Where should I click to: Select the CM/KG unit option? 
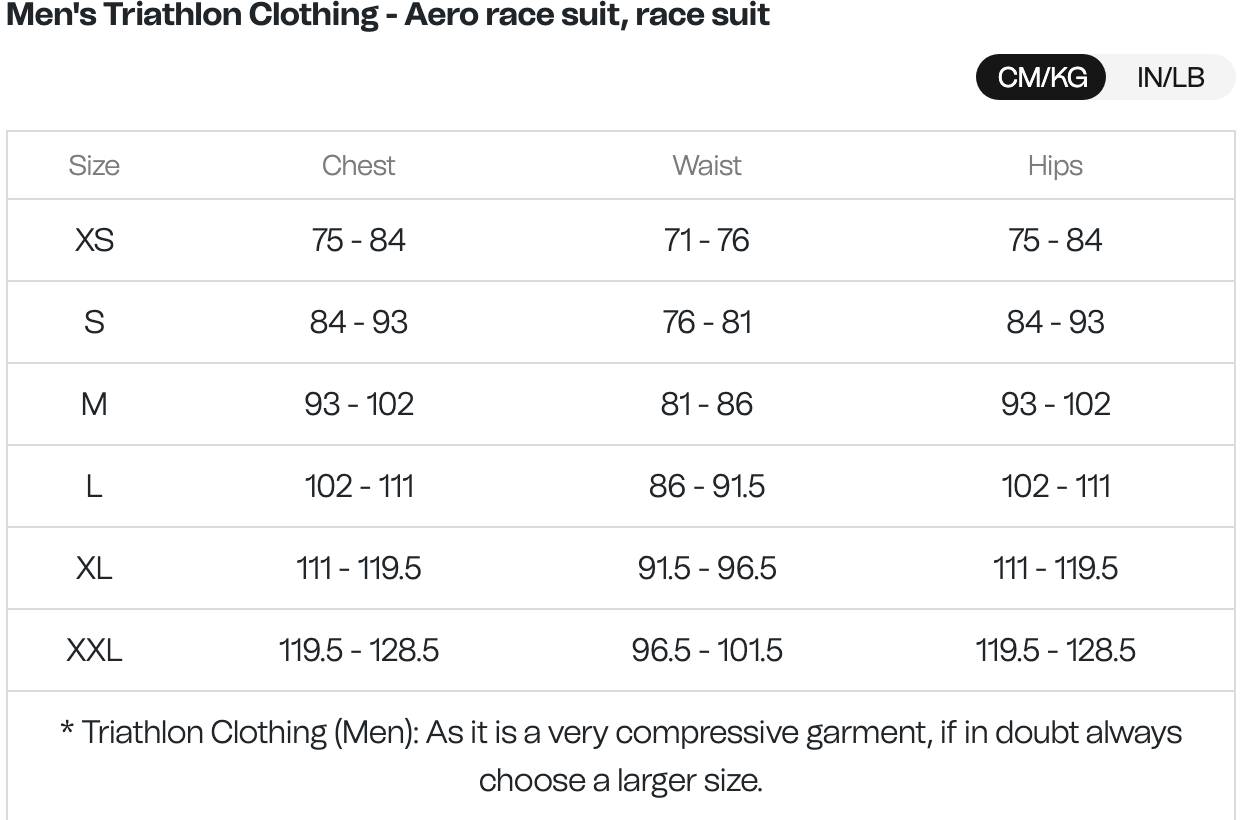click(1042, 77)
